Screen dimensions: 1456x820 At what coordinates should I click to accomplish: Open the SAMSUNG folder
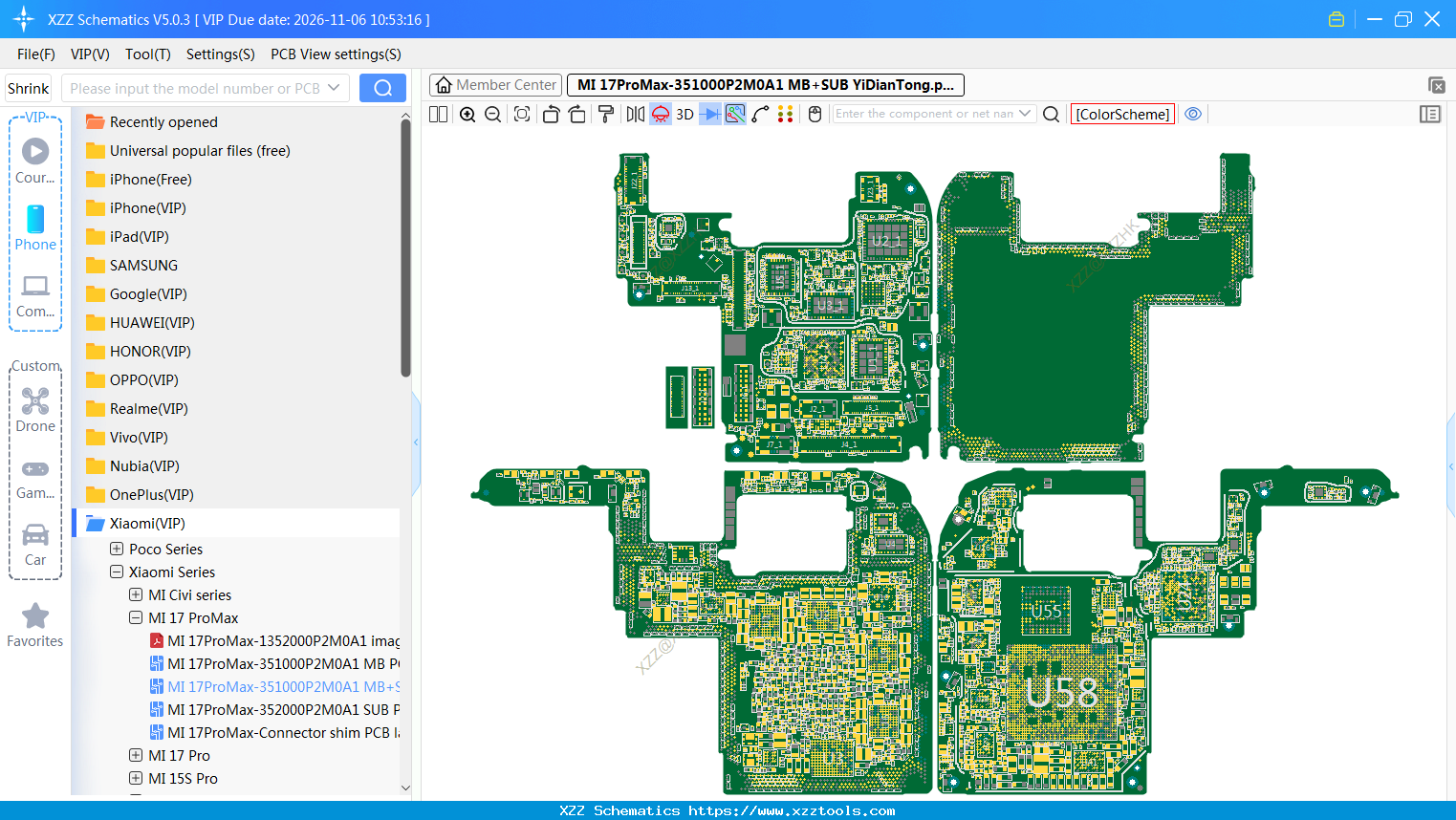tap(143, 265)
